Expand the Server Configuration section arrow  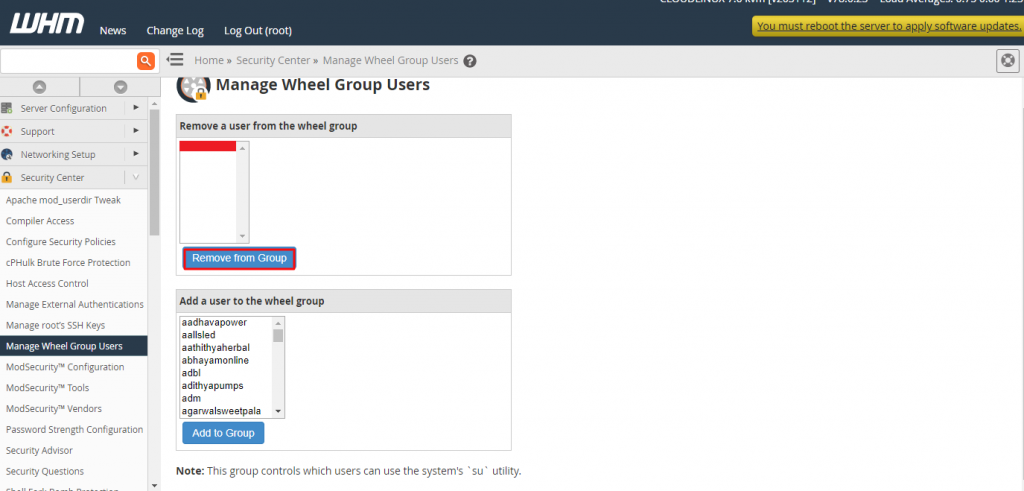pyautogui.click(x=136, y=108)
